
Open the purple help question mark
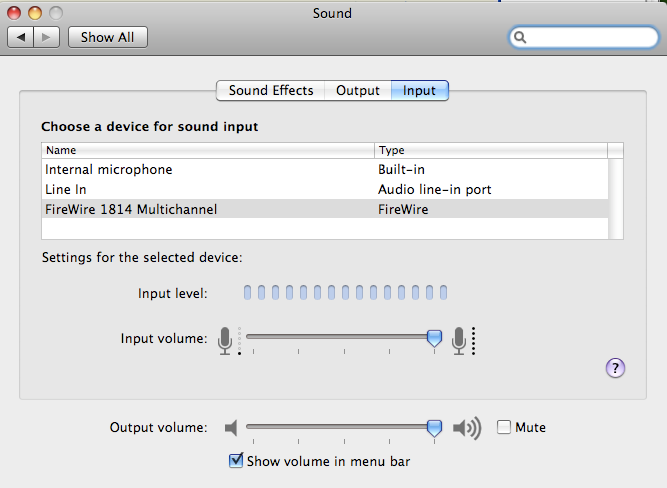(615, 368)
